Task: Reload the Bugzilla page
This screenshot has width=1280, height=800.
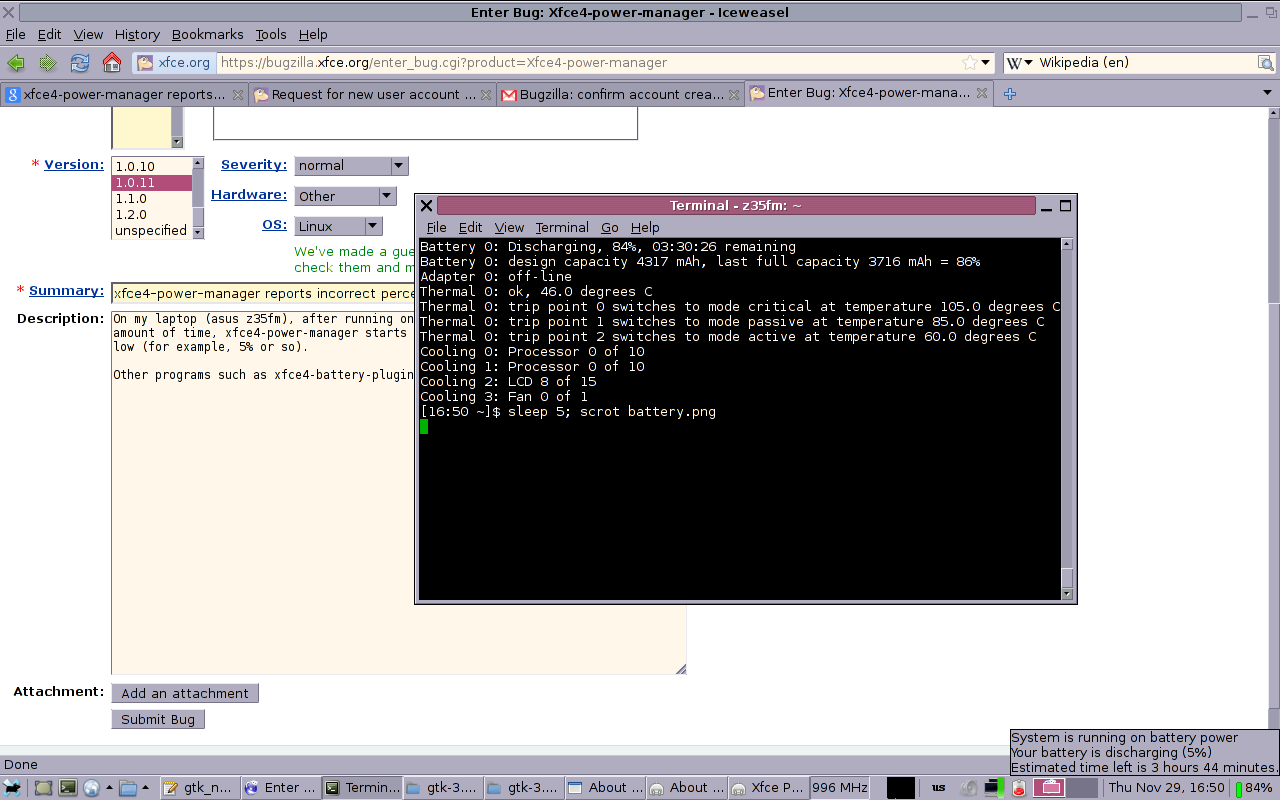Action: click(79, 62)
